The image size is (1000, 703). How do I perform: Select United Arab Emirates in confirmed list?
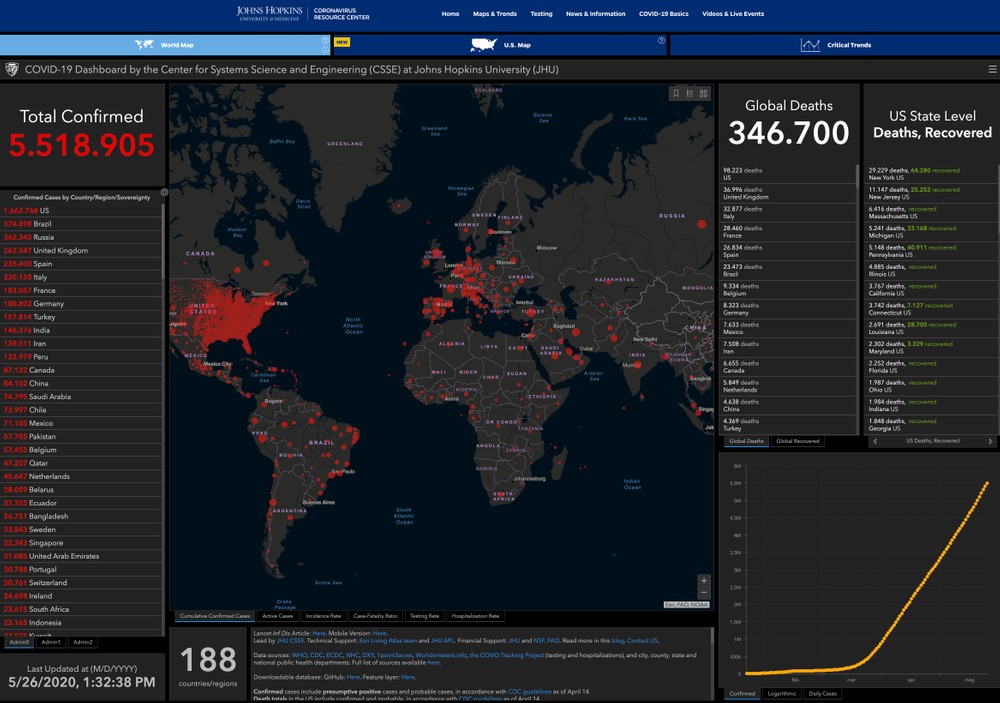tap(81, 556)
